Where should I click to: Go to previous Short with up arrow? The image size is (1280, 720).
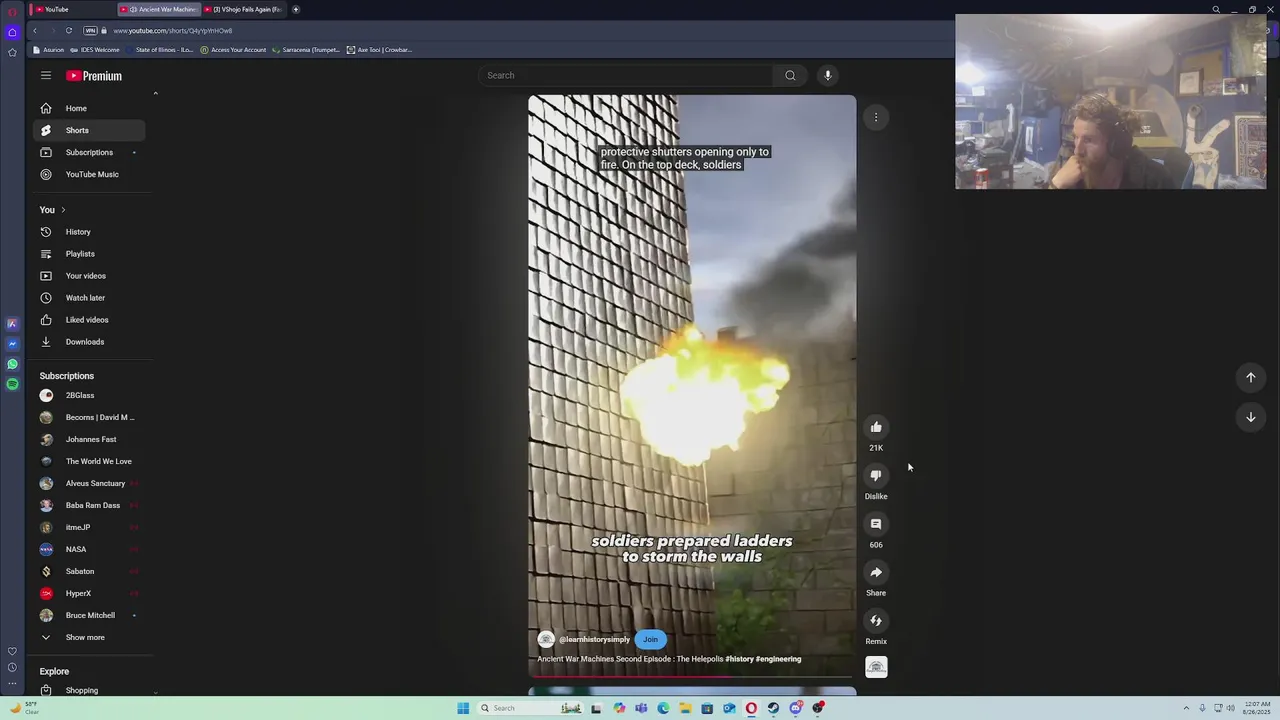tap(1250, 377)
